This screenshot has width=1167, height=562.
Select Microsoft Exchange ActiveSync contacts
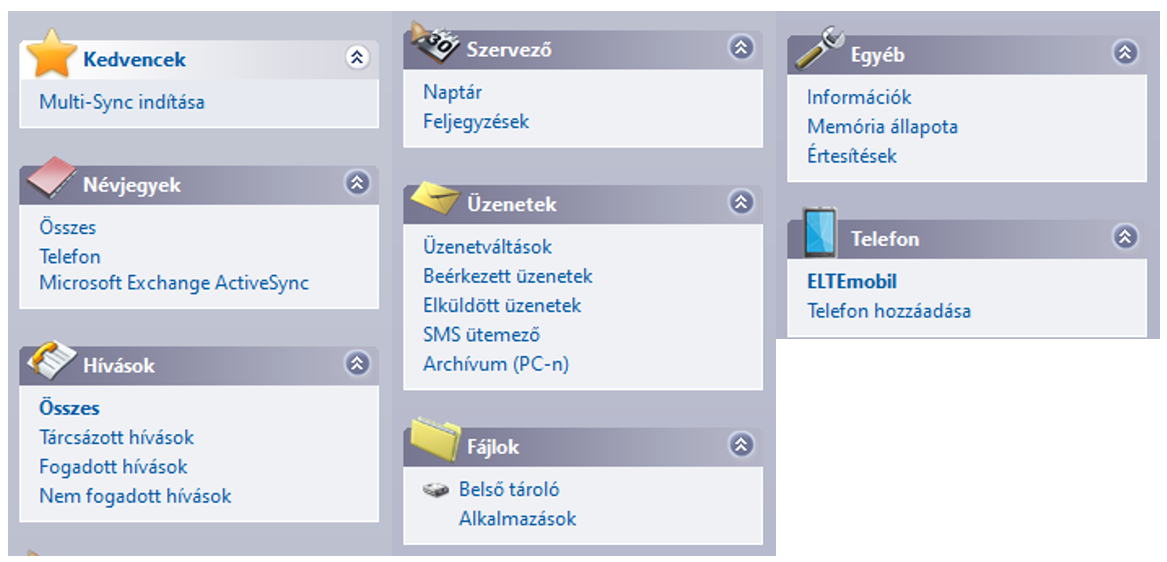click(174, 283)
